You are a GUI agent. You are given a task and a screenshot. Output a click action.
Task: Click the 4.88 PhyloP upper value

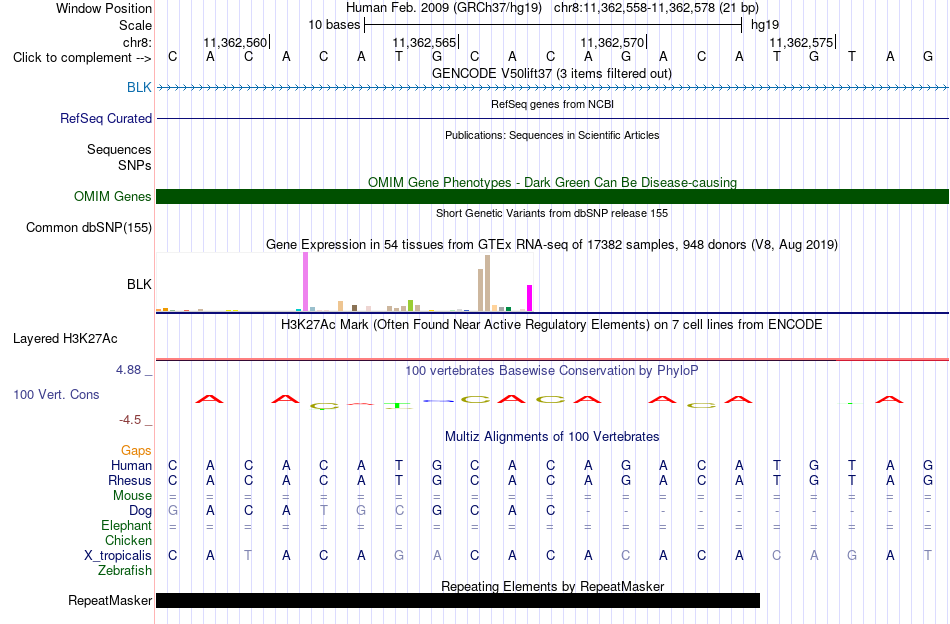point(128,370)
